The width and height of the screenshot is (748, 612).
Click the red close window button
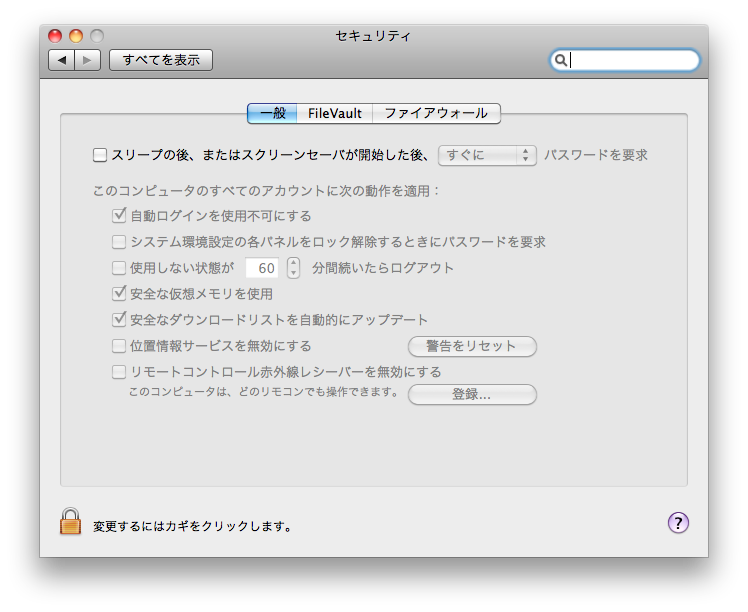click(x=55, y=36)
